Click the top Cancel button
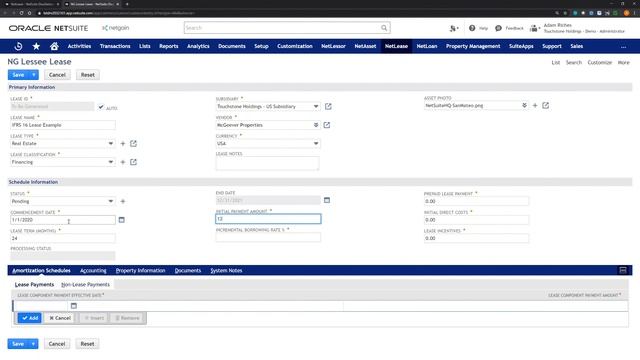The image size is (640, 360). point(57,75)
